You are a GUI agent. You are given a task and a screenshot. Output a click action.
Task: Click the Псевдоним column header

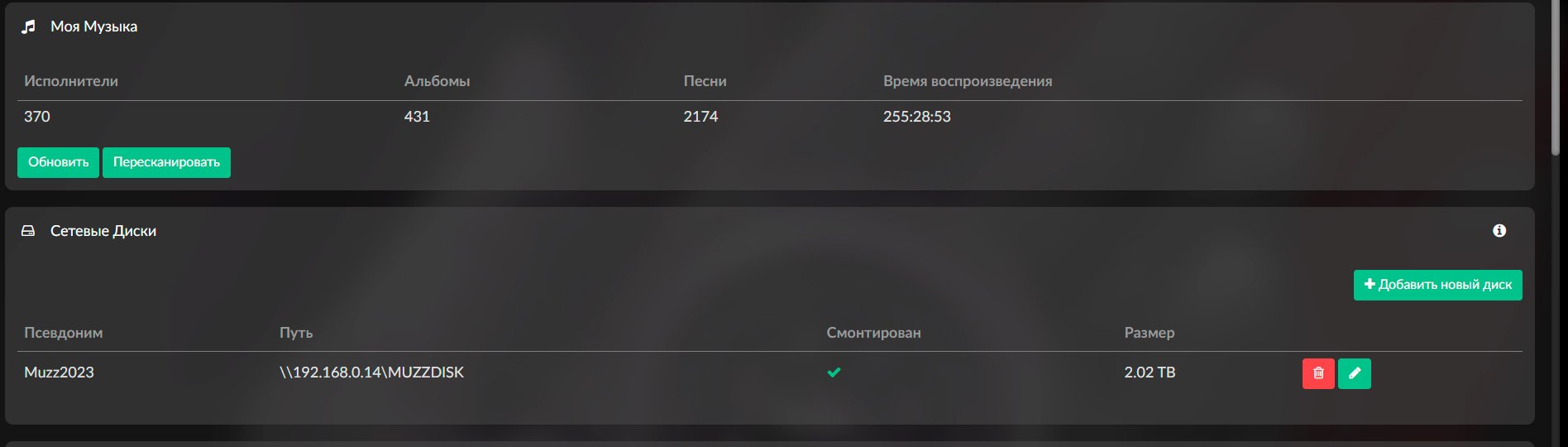coord(64,333)
